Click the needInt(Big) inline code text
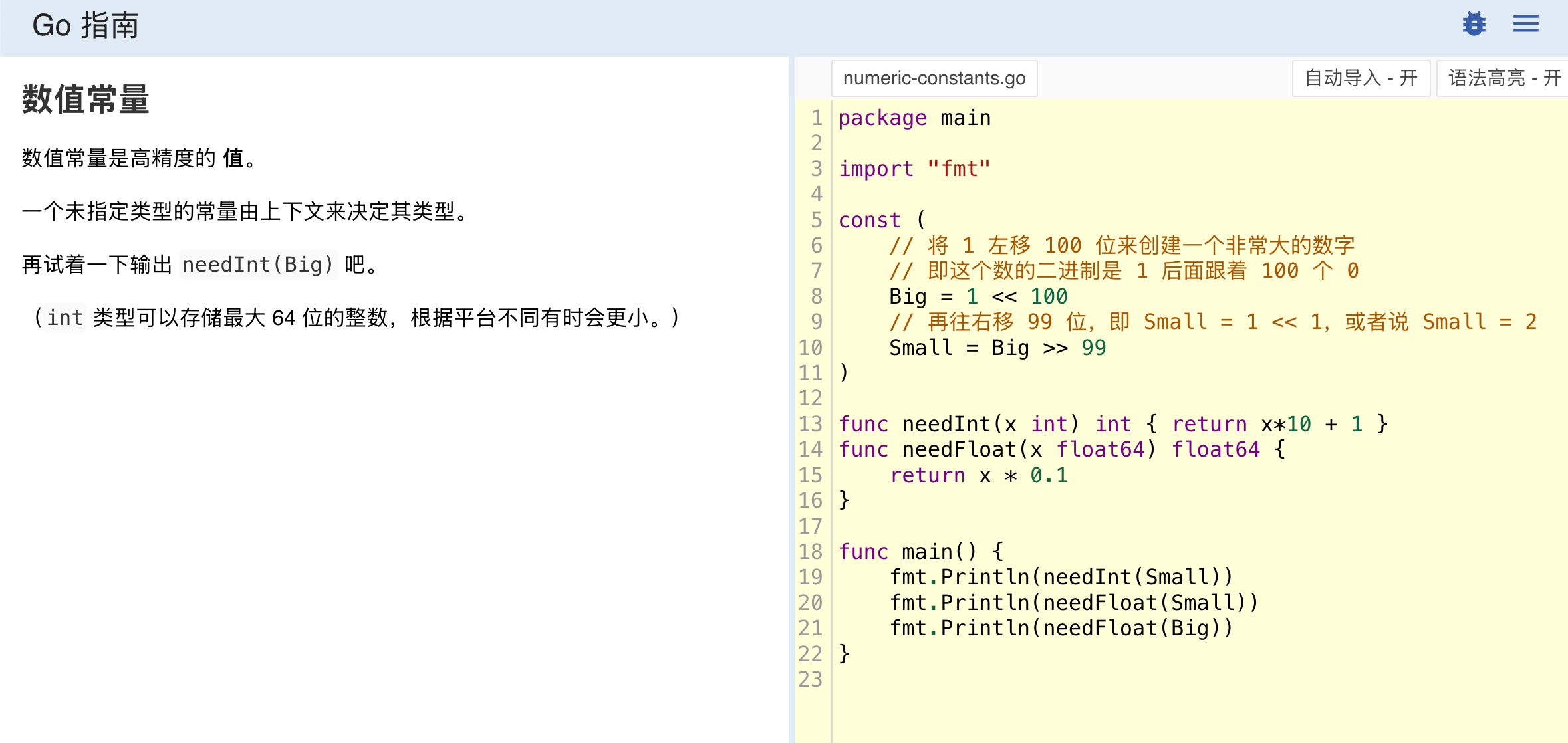The width and height of the screenshot is (1568, 743). [257, 265]
